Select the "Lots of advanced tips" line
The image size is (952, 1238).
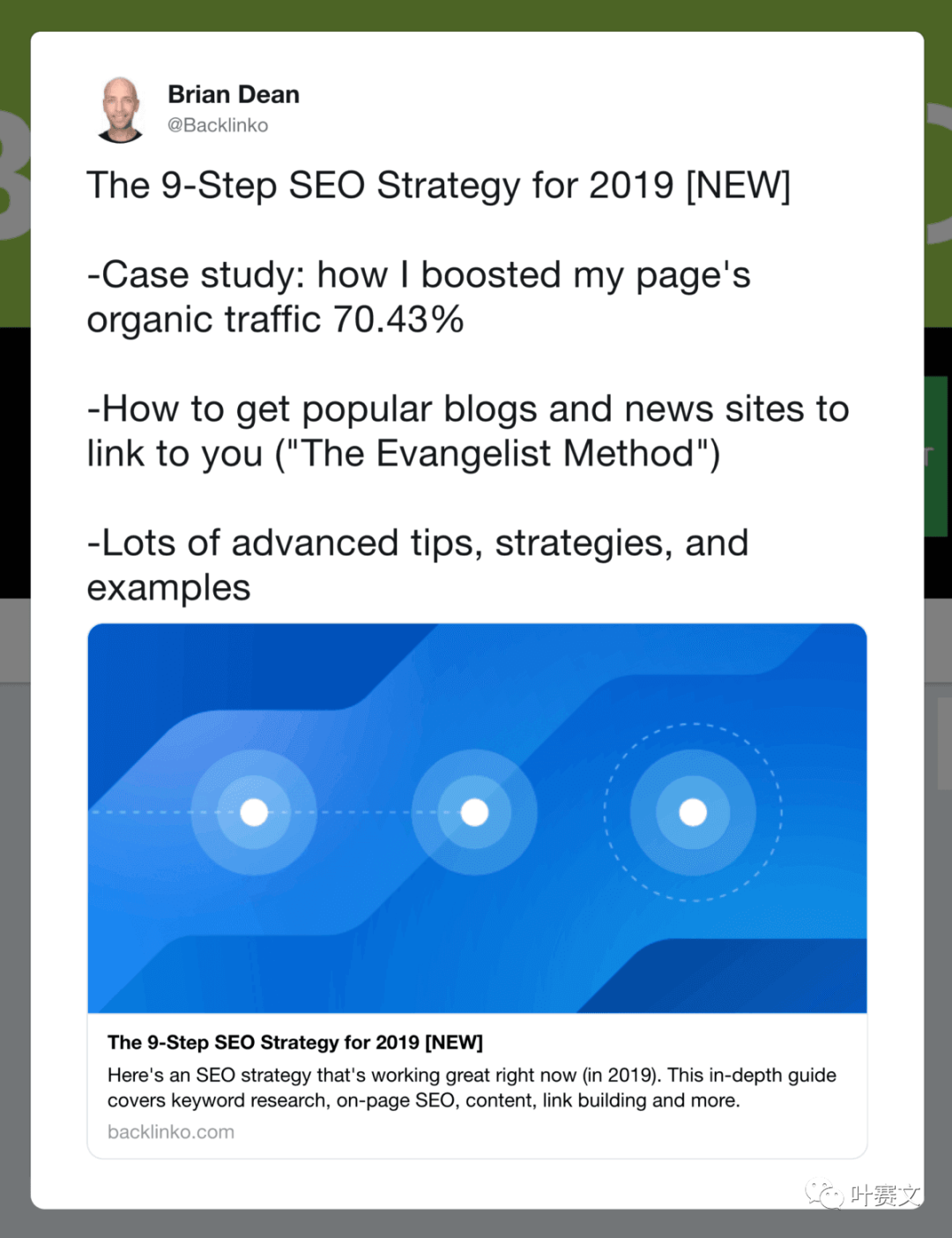coord(418,543)
